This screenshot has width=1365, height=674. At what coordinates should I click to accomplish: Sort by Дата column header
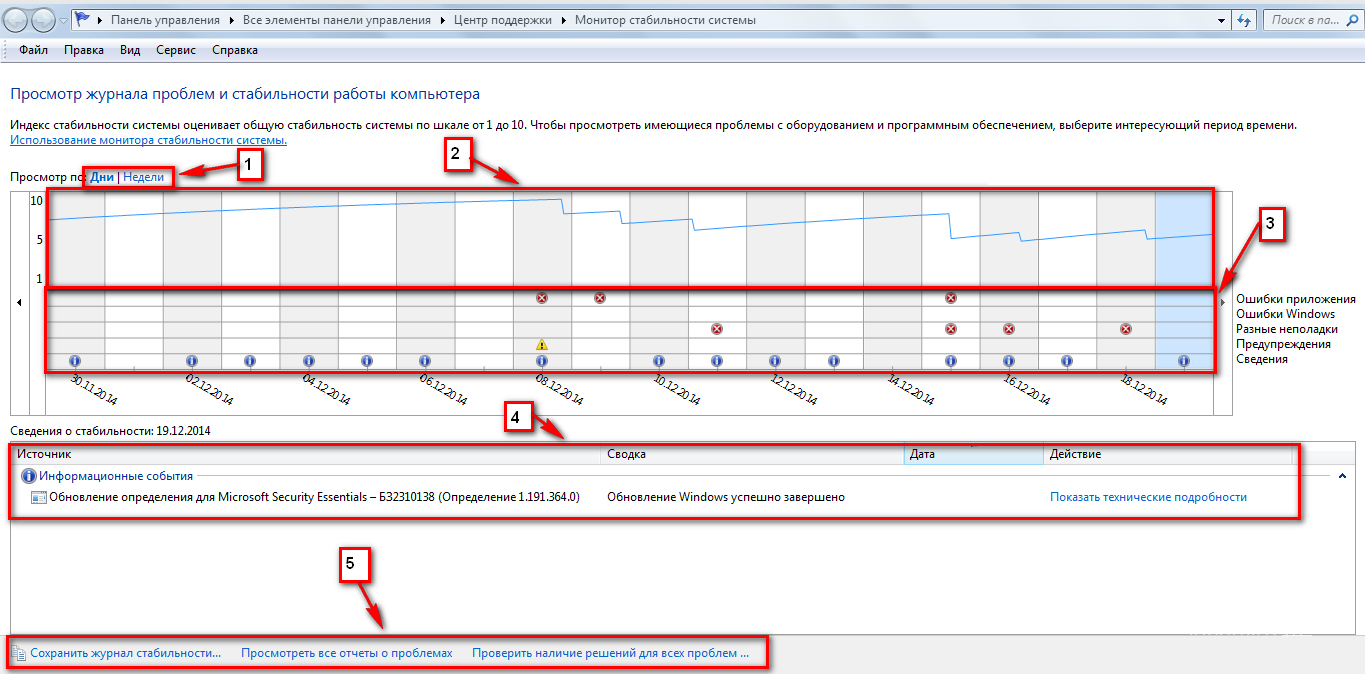pos(973,454)
